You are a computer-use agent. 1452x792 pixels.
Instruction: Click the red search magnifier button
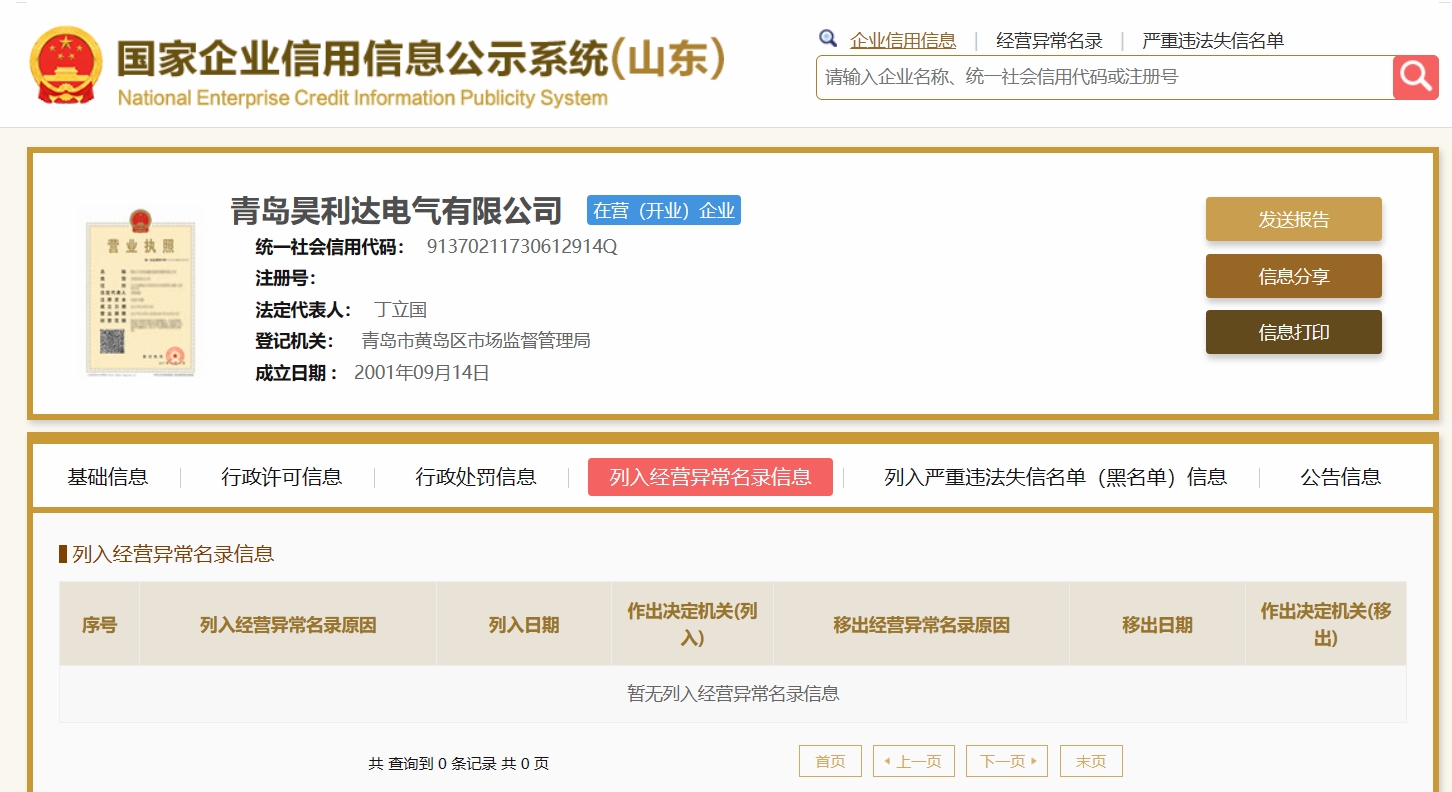[x=1415, y=77]
